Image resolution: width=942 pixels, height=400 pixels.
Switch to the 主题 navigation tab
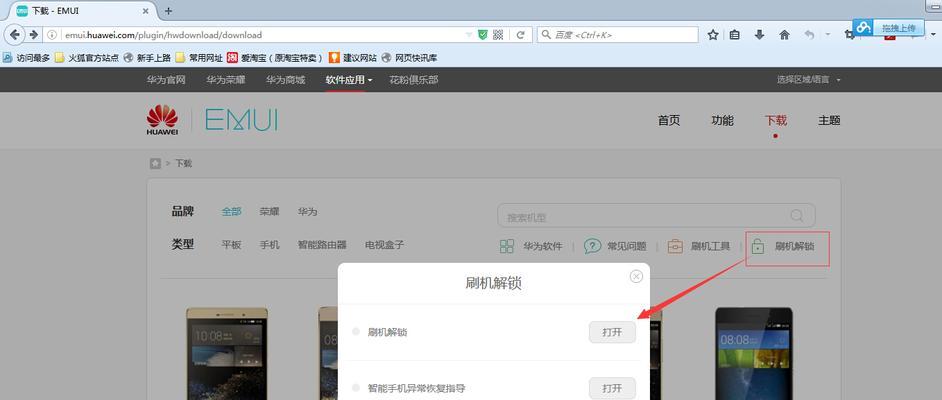(829, 120)
